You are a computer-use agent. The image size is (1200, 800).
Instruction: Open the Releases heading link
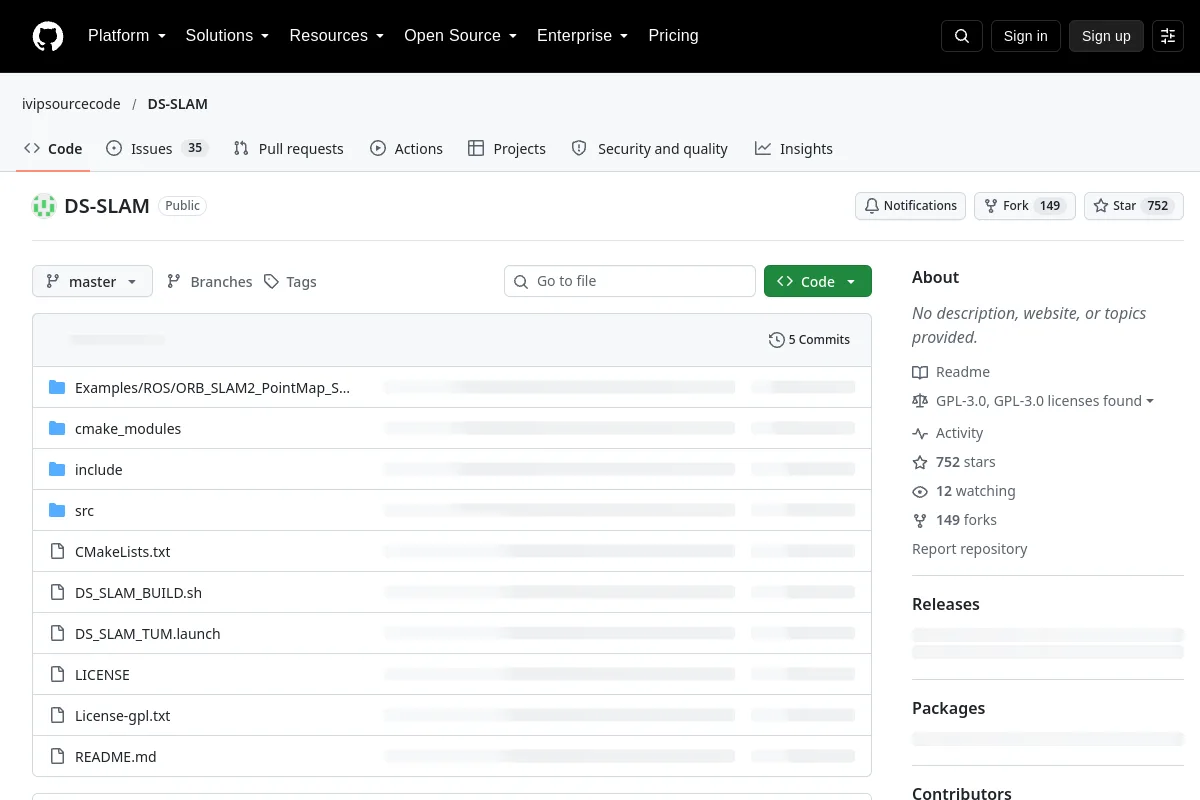click(946, 604)
